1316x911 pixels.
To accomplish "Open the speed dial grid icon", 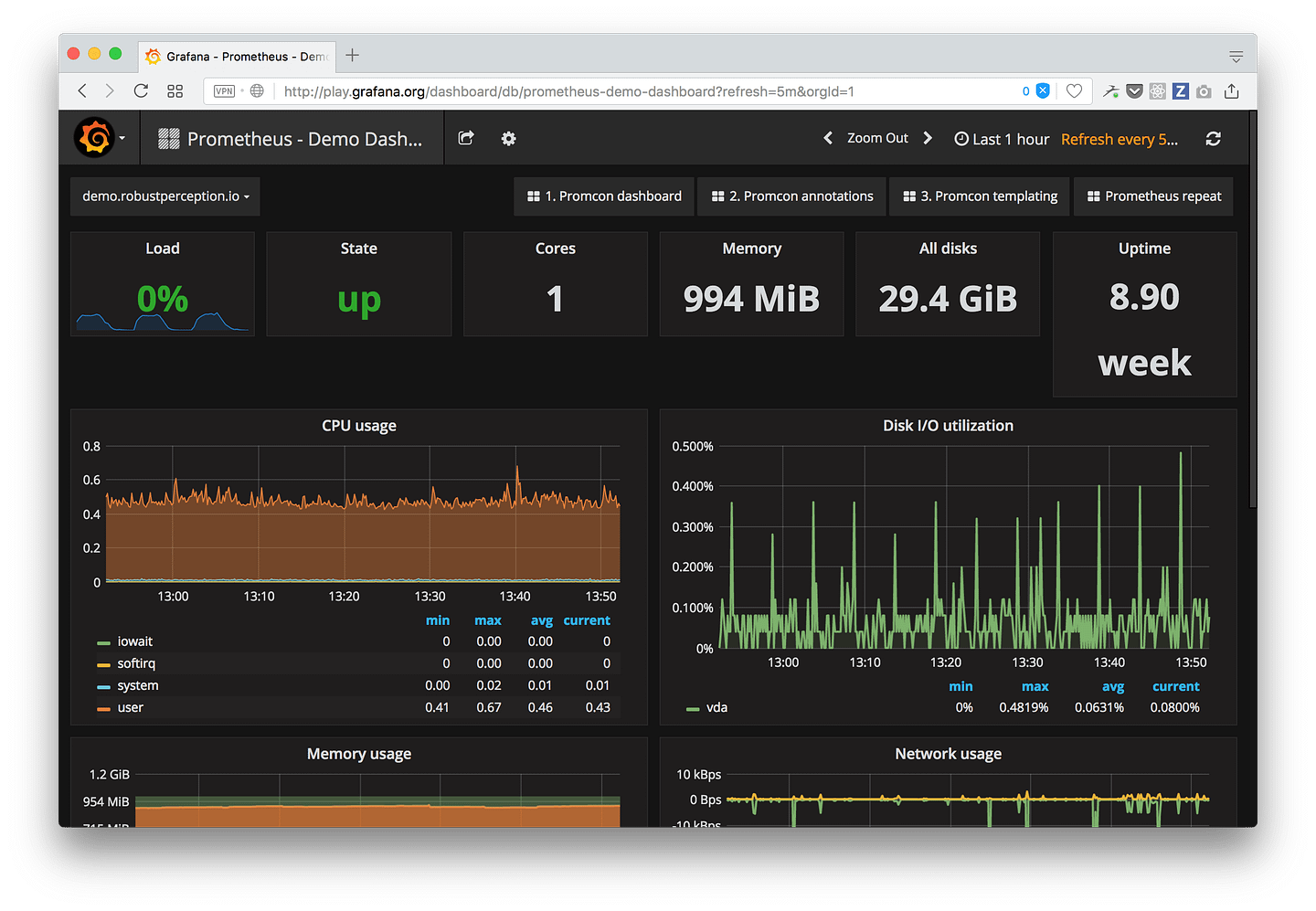I will point(175,90).
